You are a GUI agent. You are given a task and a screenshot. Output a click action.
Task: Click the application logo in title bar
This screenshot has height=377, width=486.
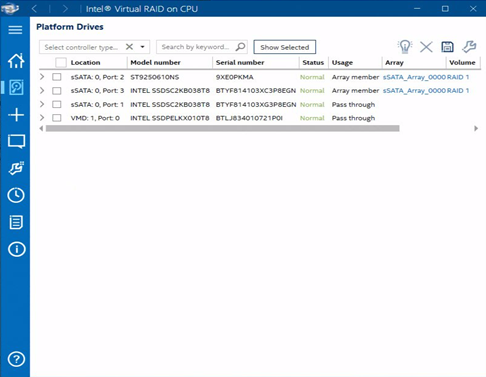[9, 8]
